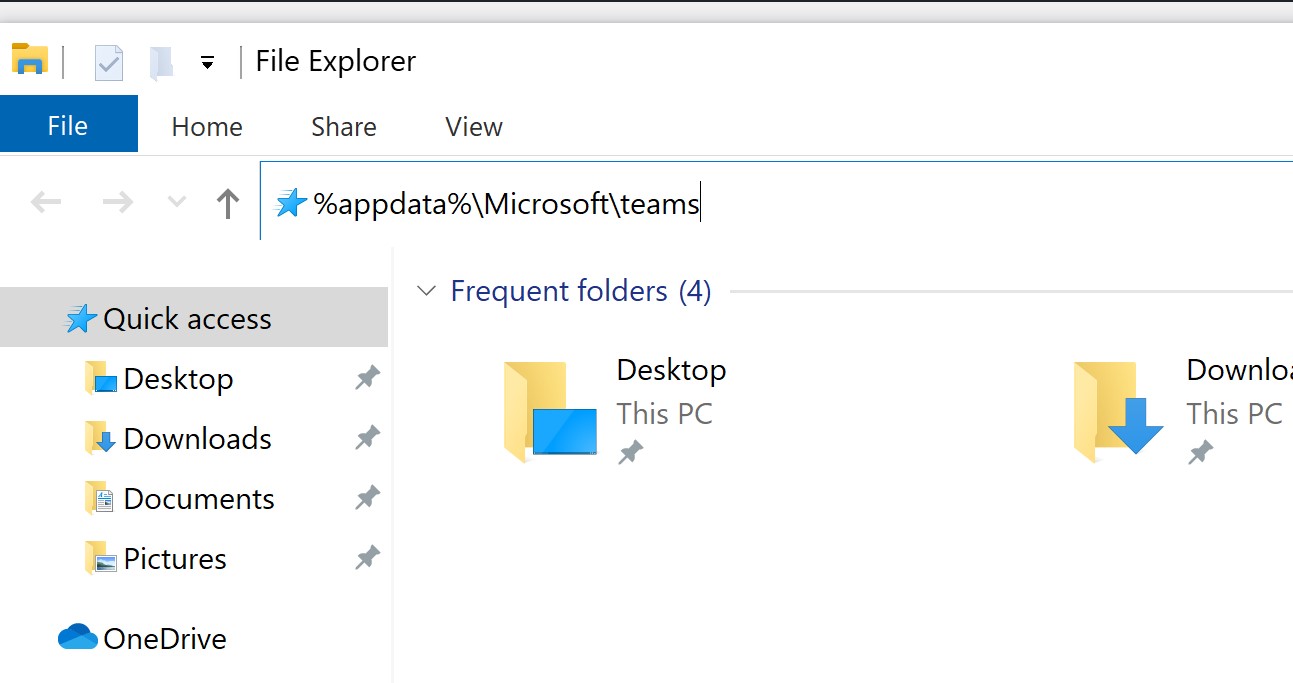
Task: Click the Up one level arrow
Action: point(228,204)
